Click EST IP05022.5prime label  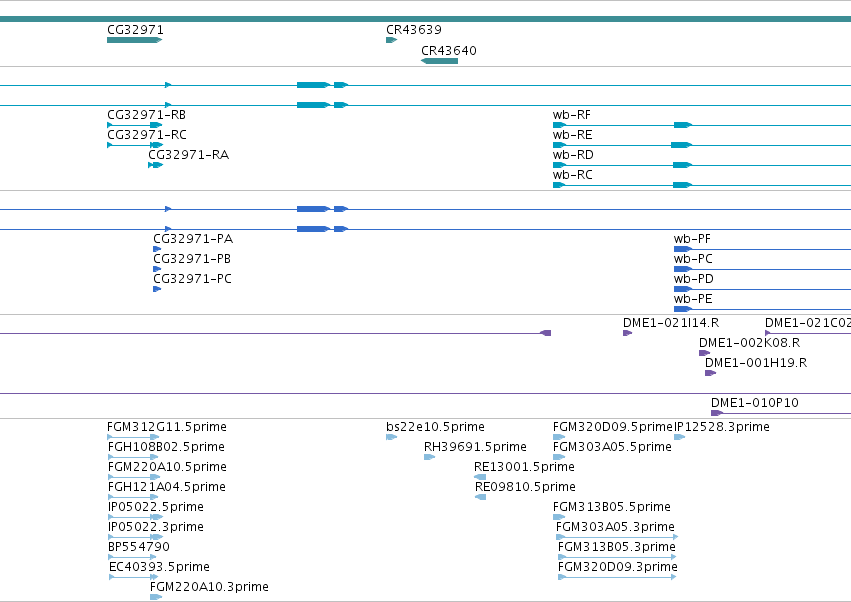pyautogui.click(x=156, y=508)
